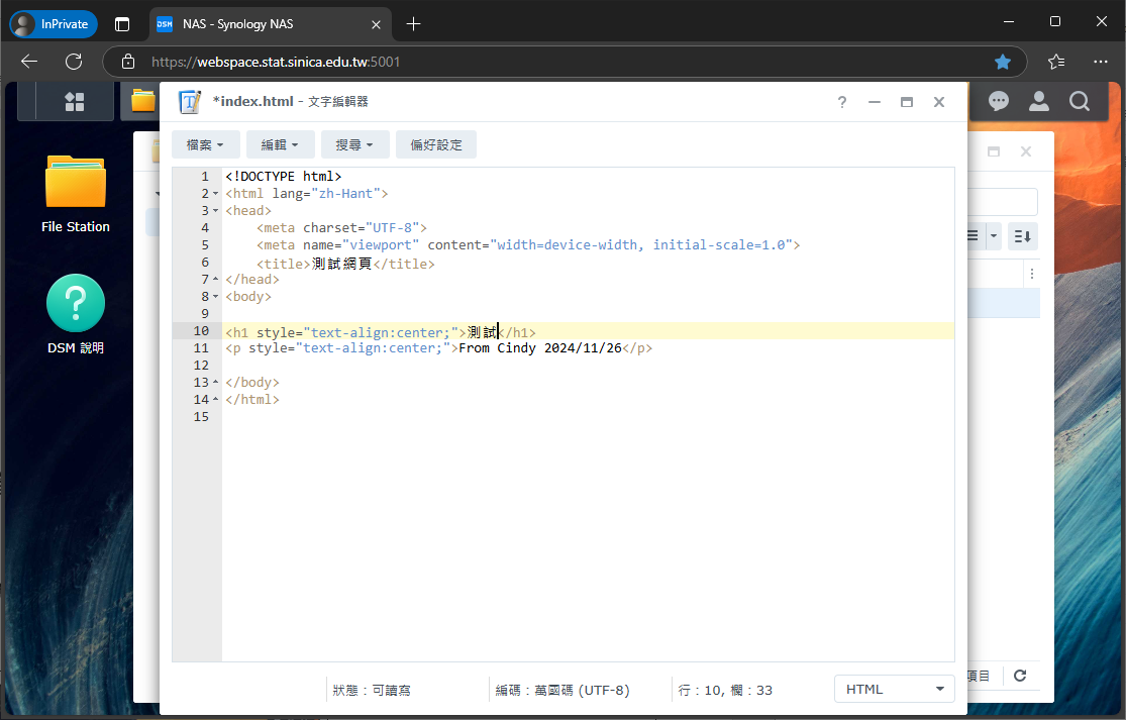1126x720 pixels.
Task: Open the DSM user account icon
Action: point(1039,101)
